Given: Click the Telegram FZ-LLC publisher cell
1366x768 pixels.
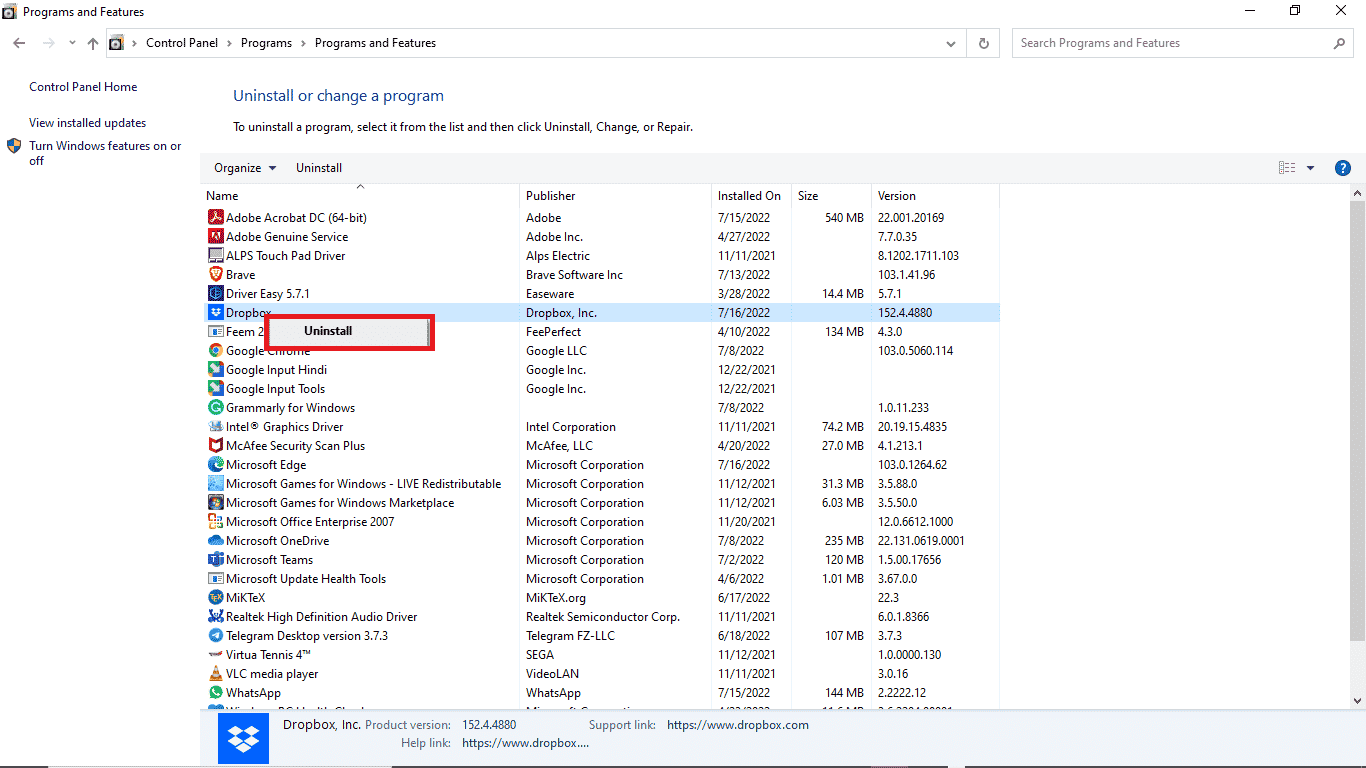Looking at the screenshot, I should [x=570, y=635].
